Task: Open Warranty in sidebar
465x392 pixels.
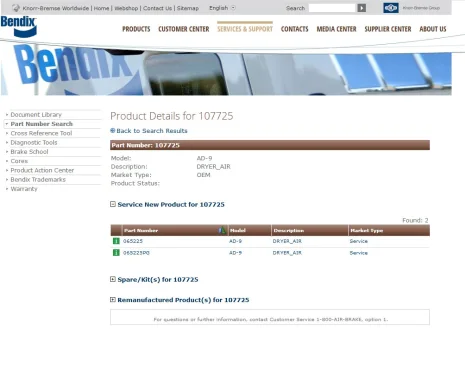Action: pyautogui.click(x=24, y=189)
